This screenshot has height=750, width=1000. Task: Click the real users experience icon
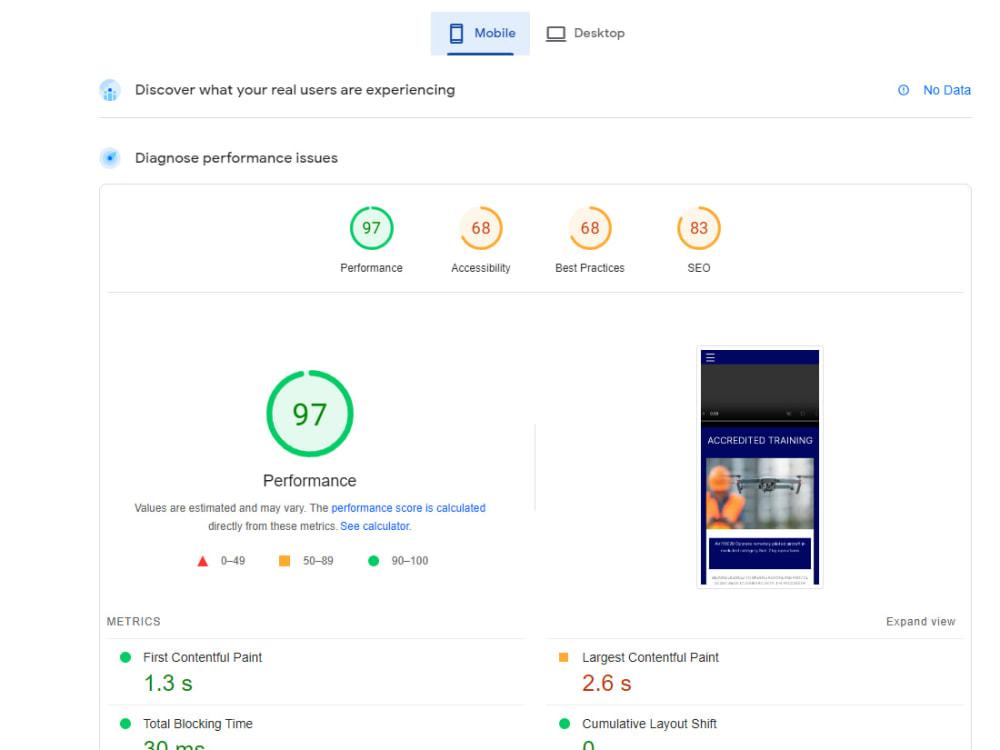[110, 91]
